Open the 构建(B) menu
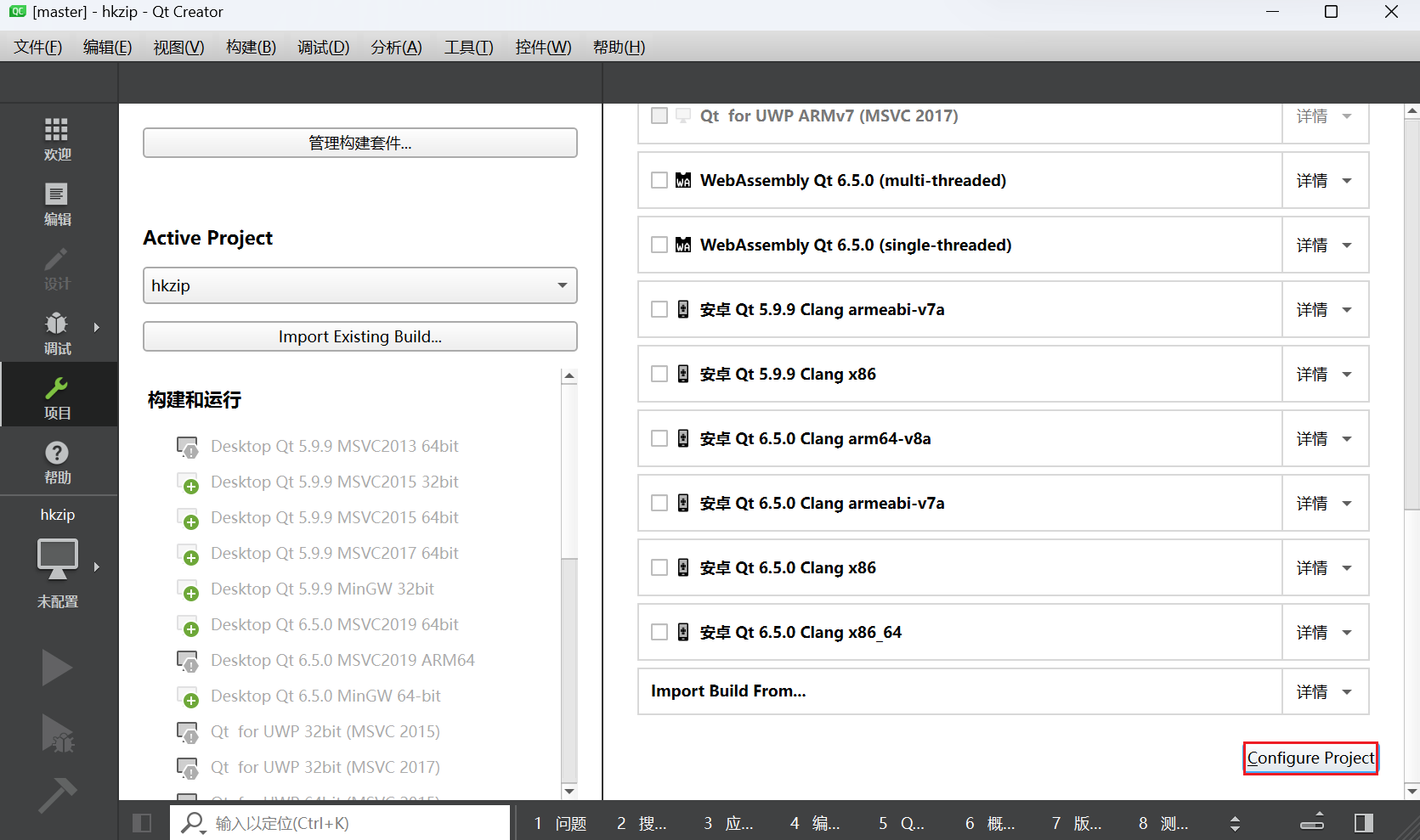 click(251, 47)
